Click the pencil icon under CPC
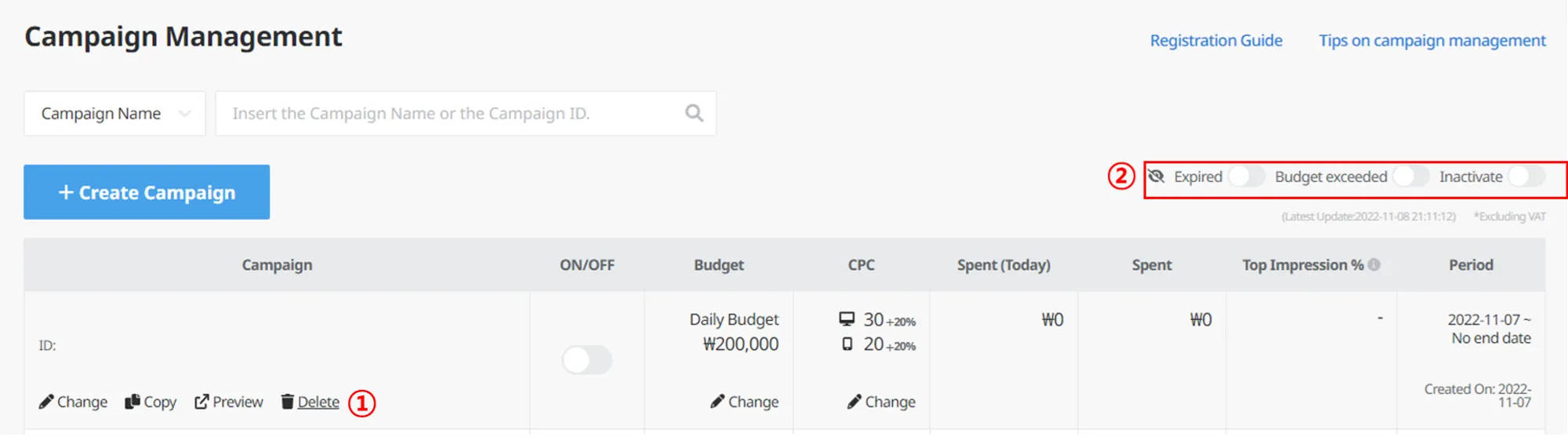1568x437 pixels. coord(854,402)
